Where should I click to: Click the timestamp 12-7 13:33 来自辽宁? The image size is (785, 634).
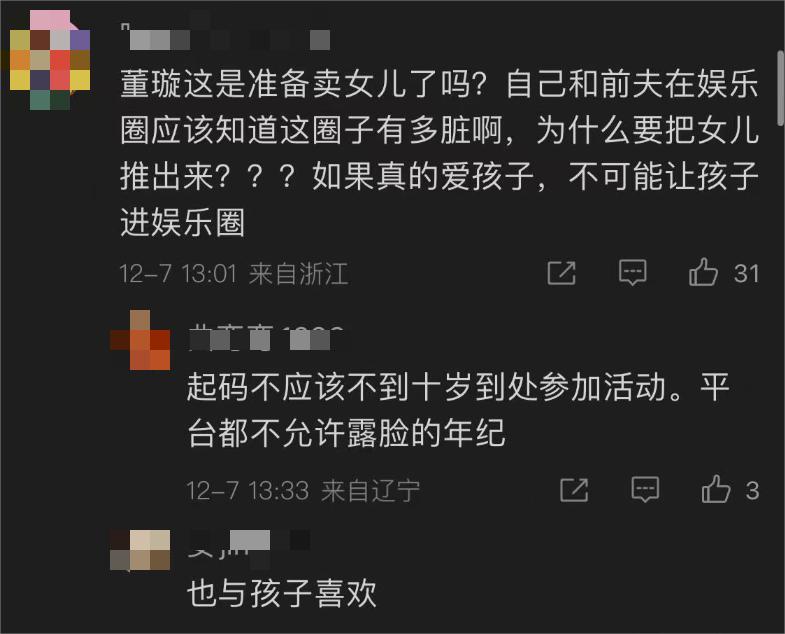click(x=303, y=490)
